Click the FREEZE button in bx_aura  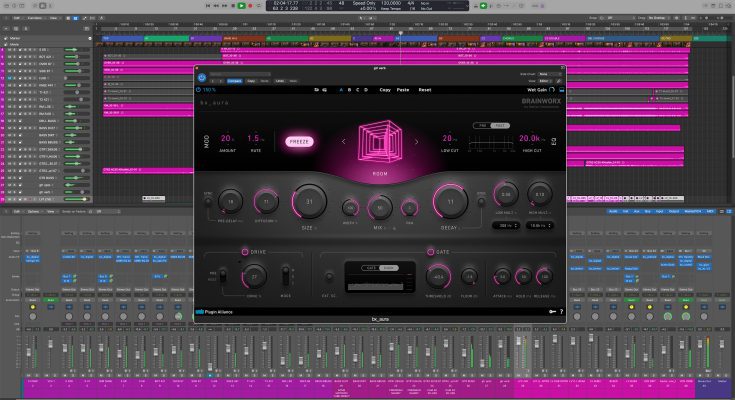[x=299, y=142]
